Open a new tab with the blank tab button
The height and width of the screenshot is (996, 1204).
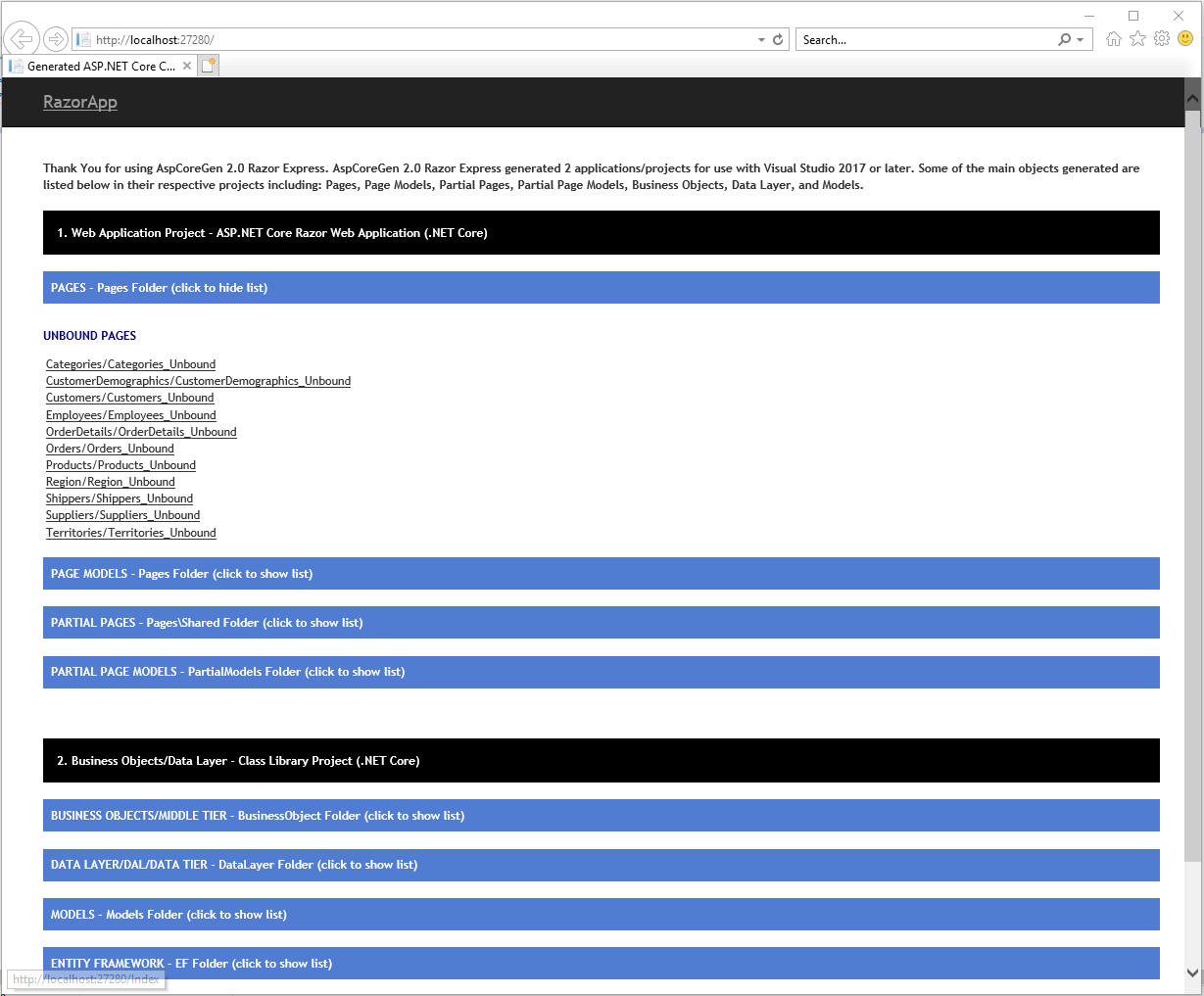[x=208, y=66]
